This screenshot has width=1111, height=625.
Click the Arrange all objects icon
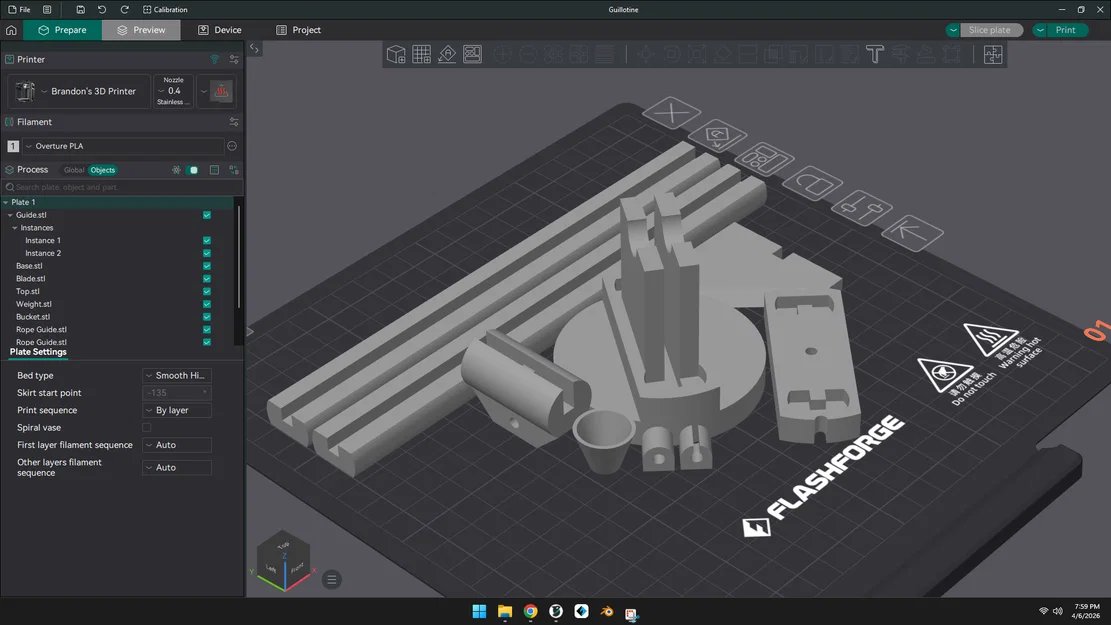[473, 54]
